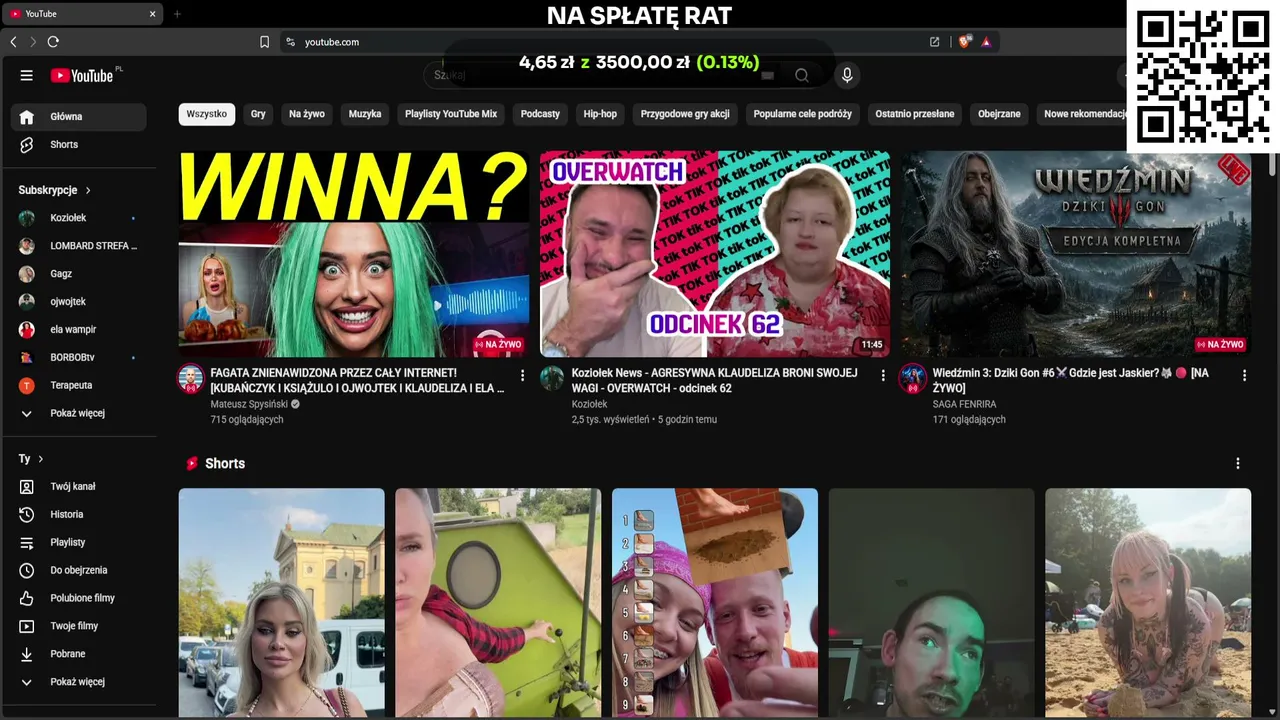Open the Wiedźmin 3: Dziki Gon #6 title
Viewport: 1280px width, 720px height.
click(x=1071, y=380)
